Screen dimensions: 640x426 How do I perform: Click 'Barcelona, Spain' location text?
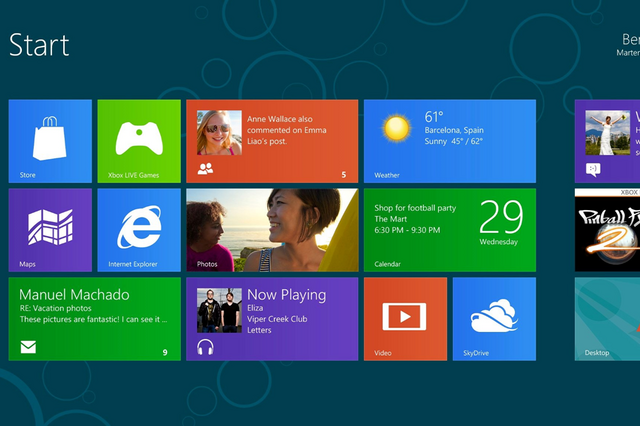pyautogui.click(x=454, y=130)
